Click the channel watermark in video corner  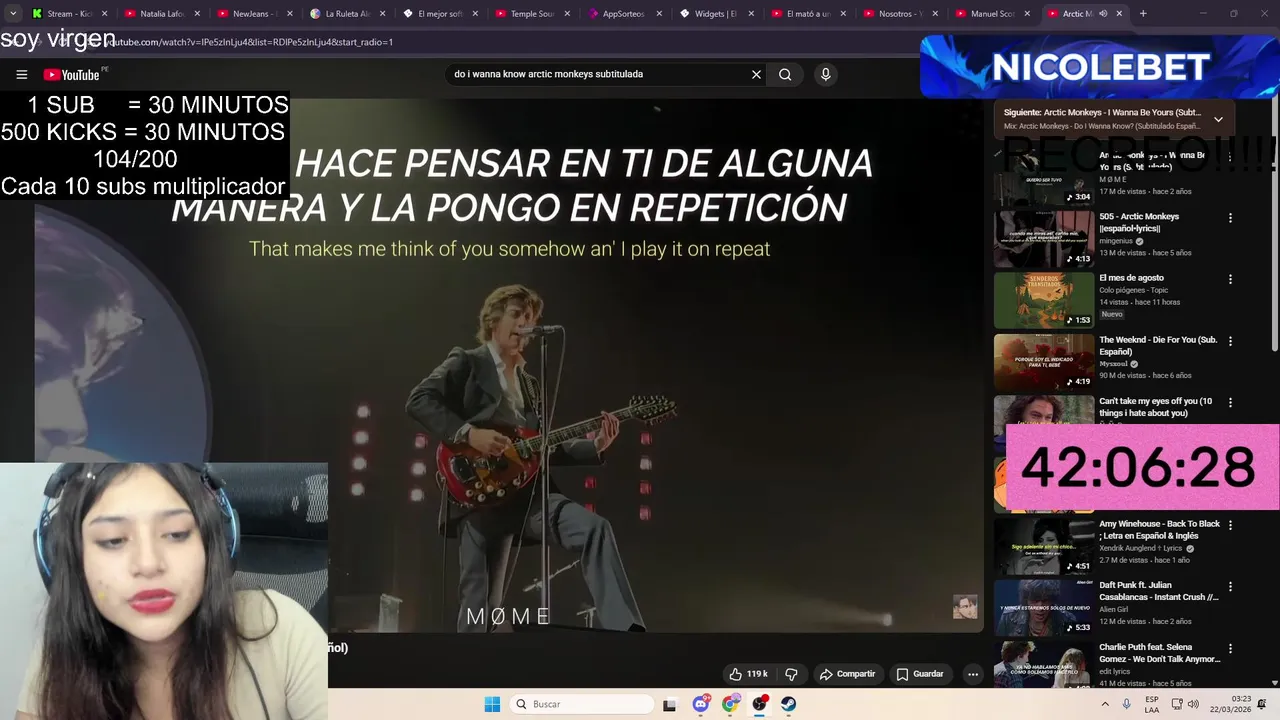click(965, 607)
